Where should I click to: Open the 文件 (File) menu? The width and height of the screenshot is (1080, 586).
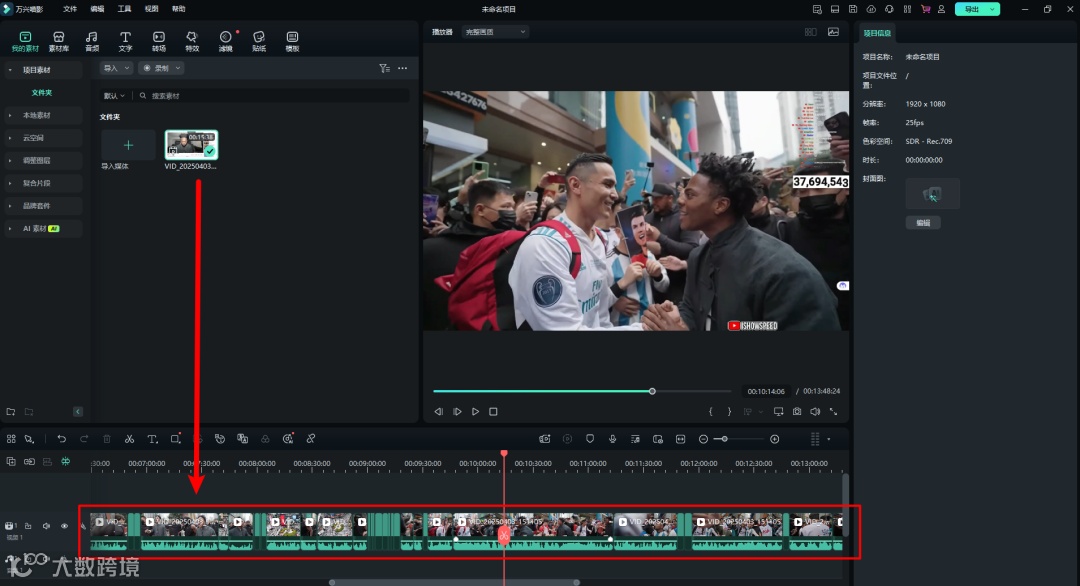point(70,9)
